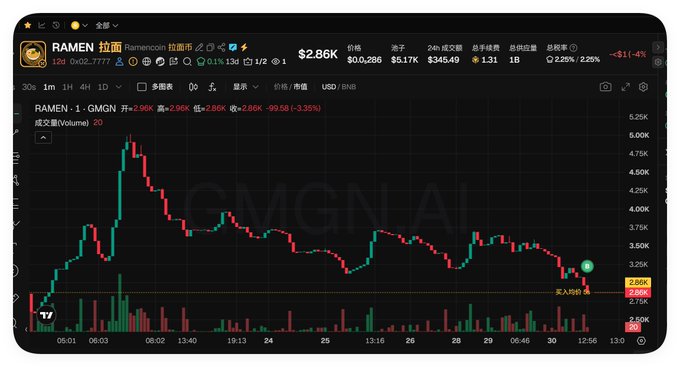Open the globe website icon

point(147,62)
